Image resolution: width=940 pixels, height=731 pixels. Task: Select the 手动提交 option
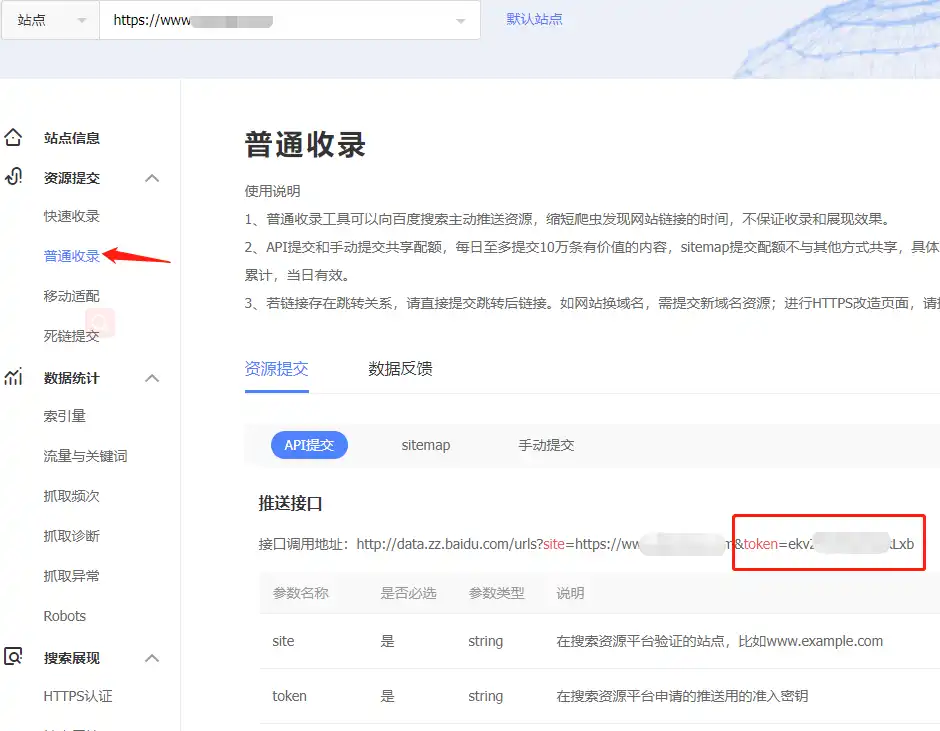[x=546, y=445]
